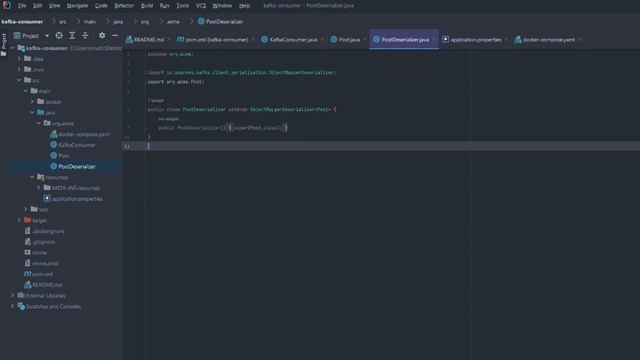Click the Collapse All icon in Project panel

85,36
